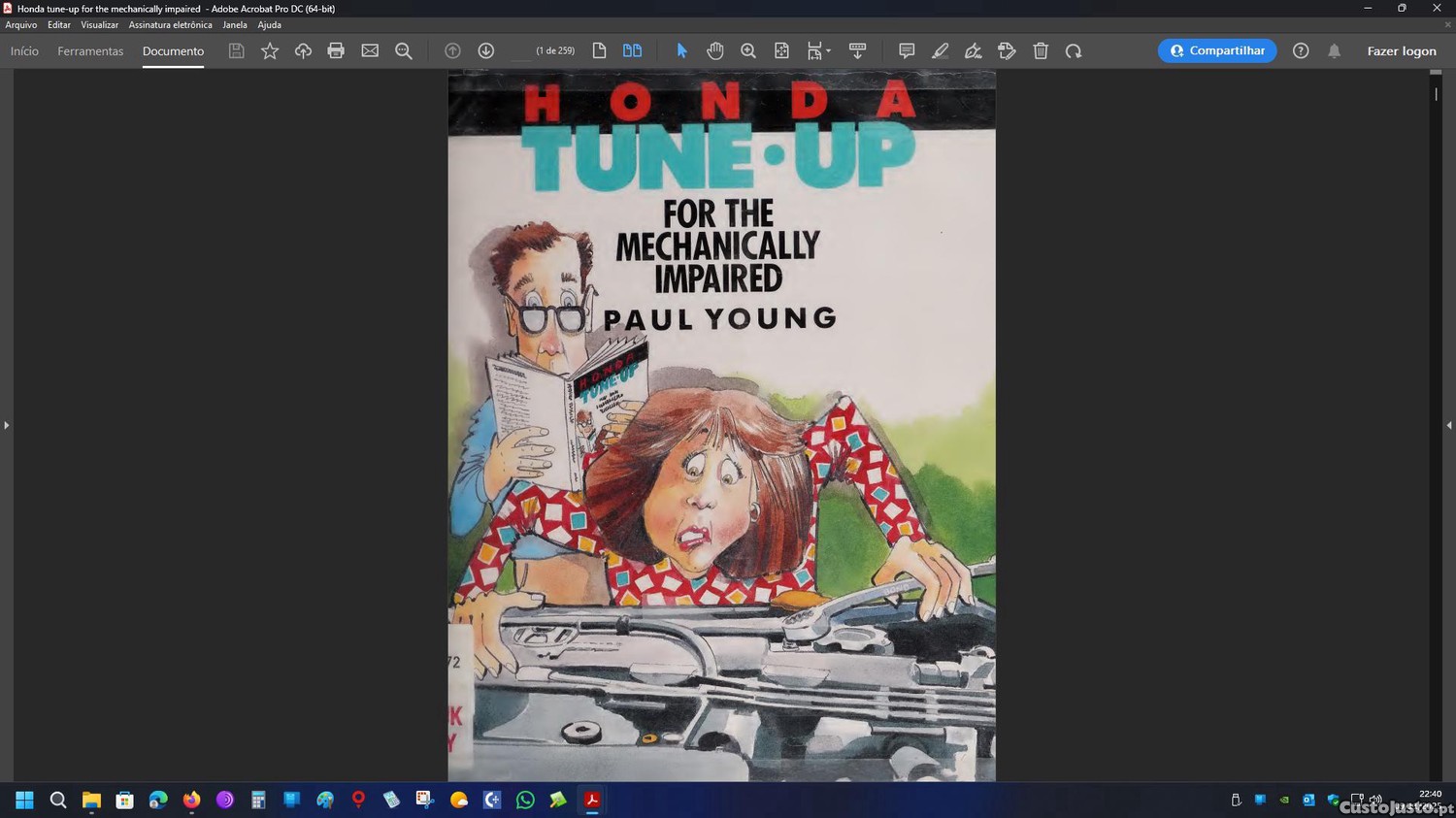Click the rotate page icon
The width and height of the screenshot is (1456, 818).
[1074, 51]
